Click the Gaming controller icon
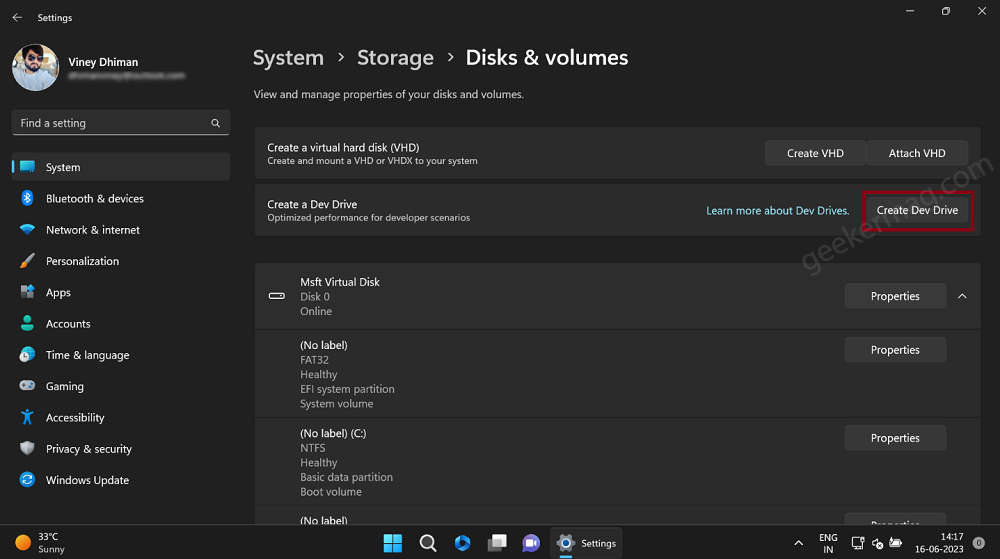1000x559 pixels. (x=27, y=386)
